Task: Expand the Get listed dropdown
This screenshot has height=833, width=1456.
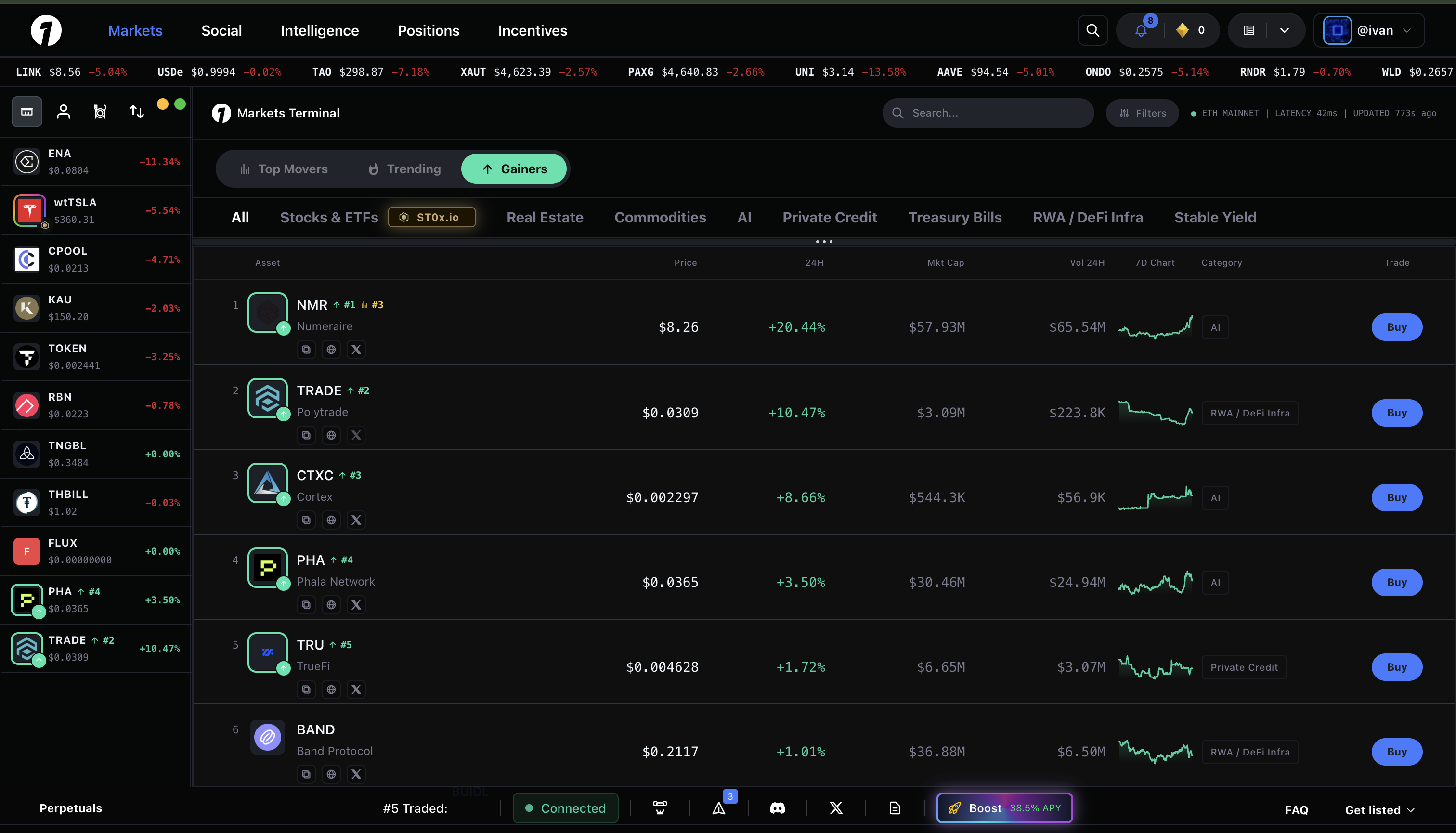Action: [1379, 810]
